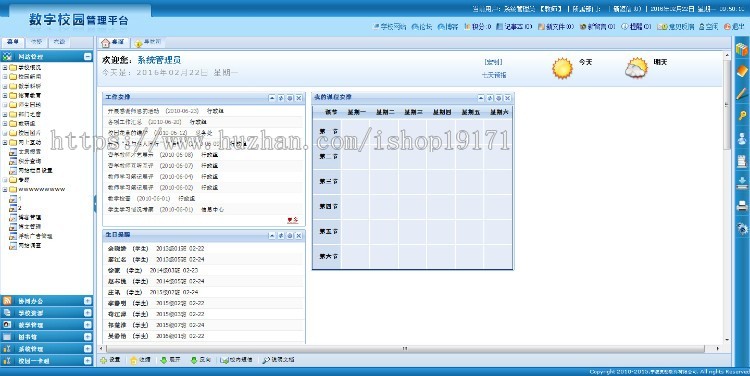The image size is (750, 376).
Task: Refresh the 生日提醒 panel
Action: point(281,235)
